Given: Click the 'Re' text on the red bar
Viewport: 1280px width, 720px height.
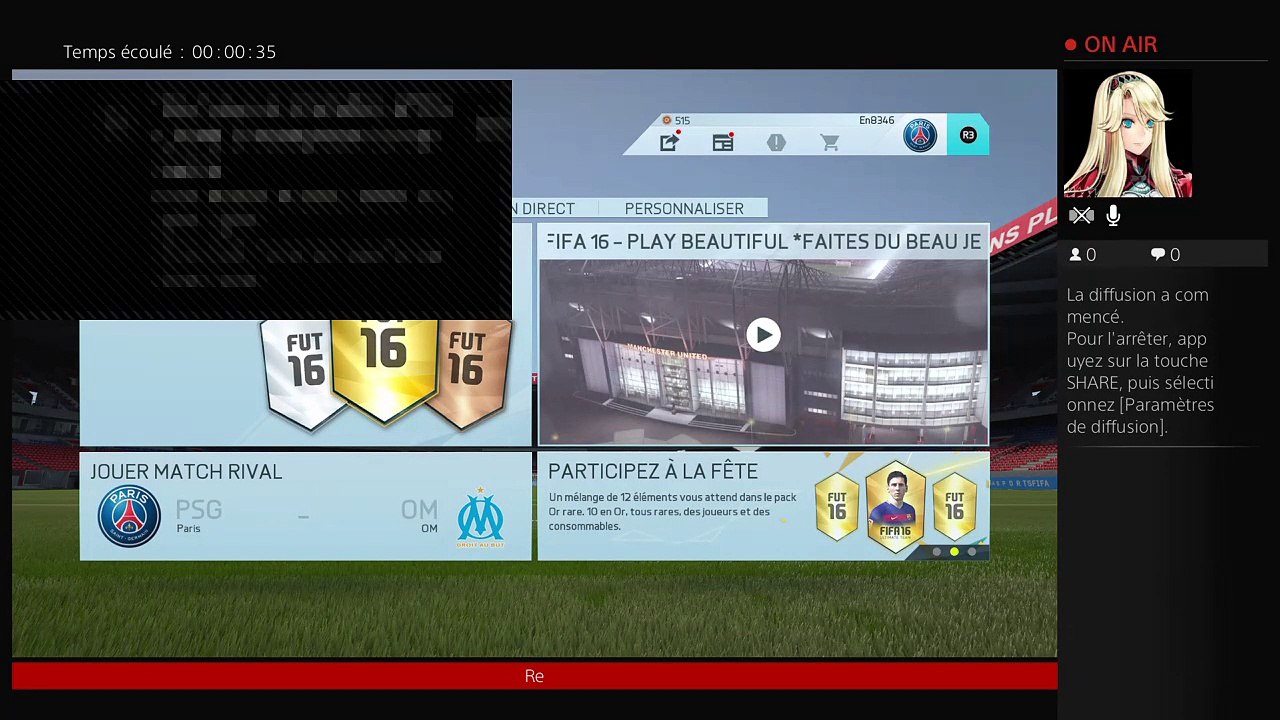Looking at the screenshot, I should (x=534, y=676).
